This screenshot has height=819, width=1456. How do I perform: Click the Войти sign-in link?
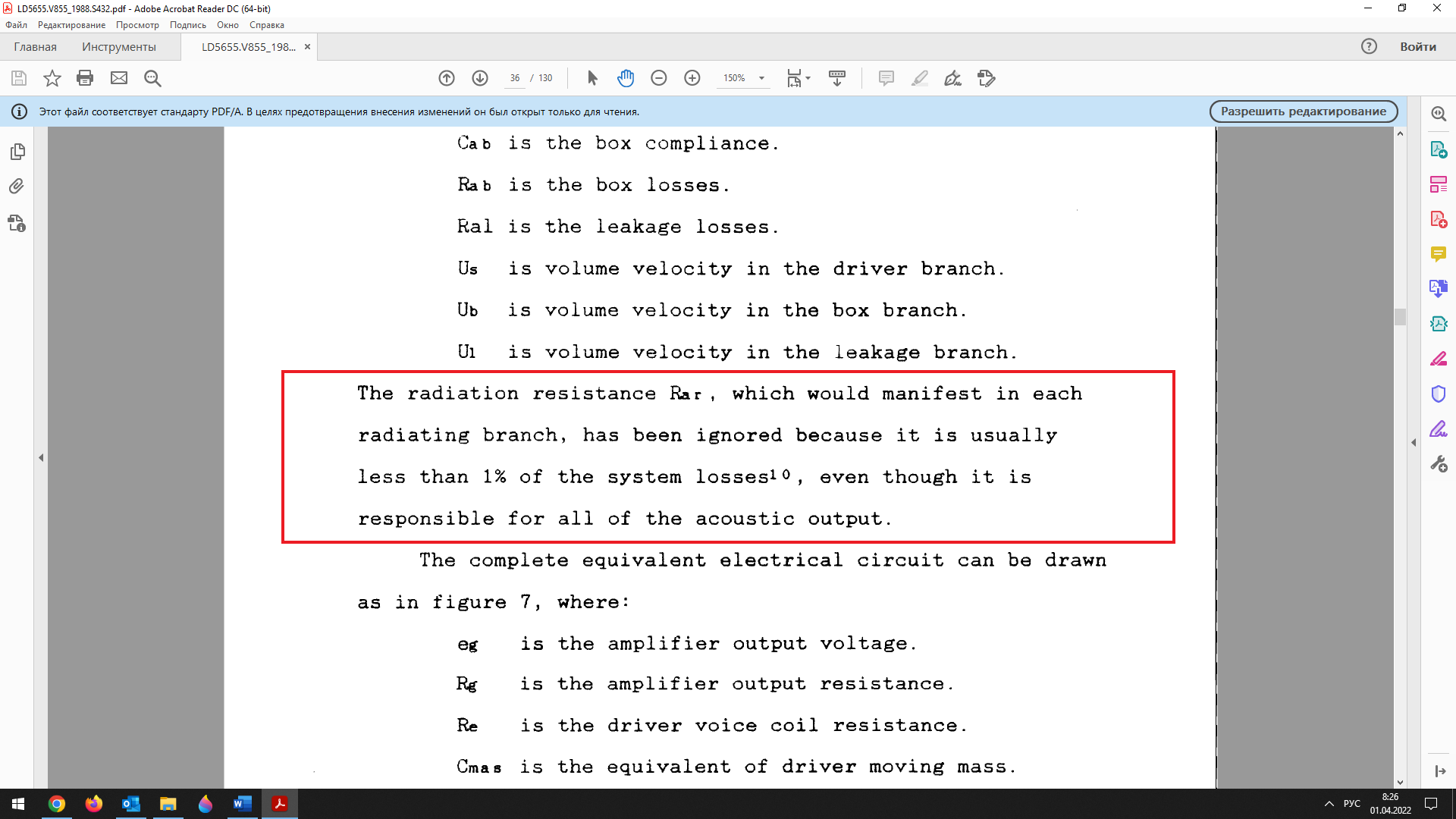pyautogui.click(x=1417, y=47)
